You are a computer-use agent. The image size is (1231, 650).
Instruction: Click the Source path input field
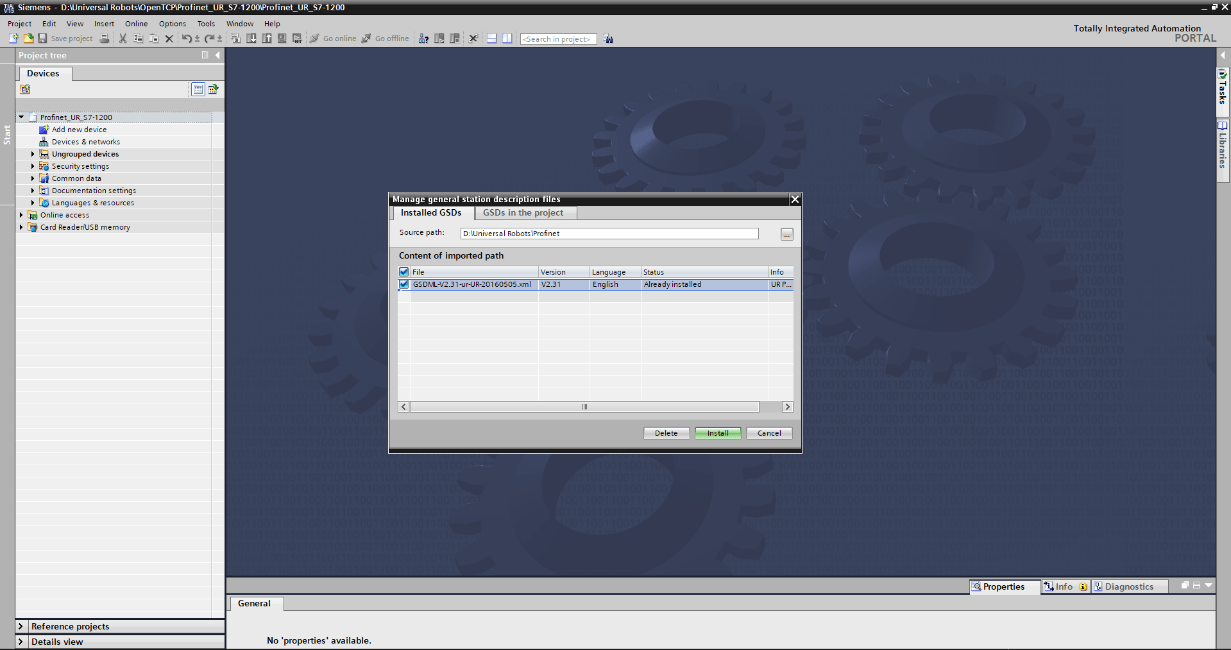tap(609, 234)
